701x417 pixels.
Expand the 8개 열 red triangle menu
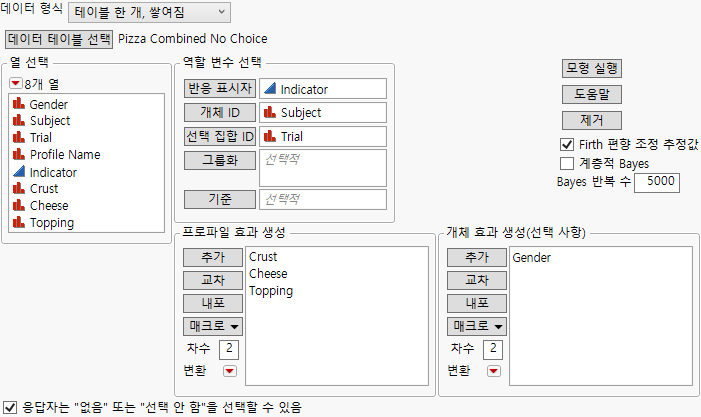click(x=15, y=84)
